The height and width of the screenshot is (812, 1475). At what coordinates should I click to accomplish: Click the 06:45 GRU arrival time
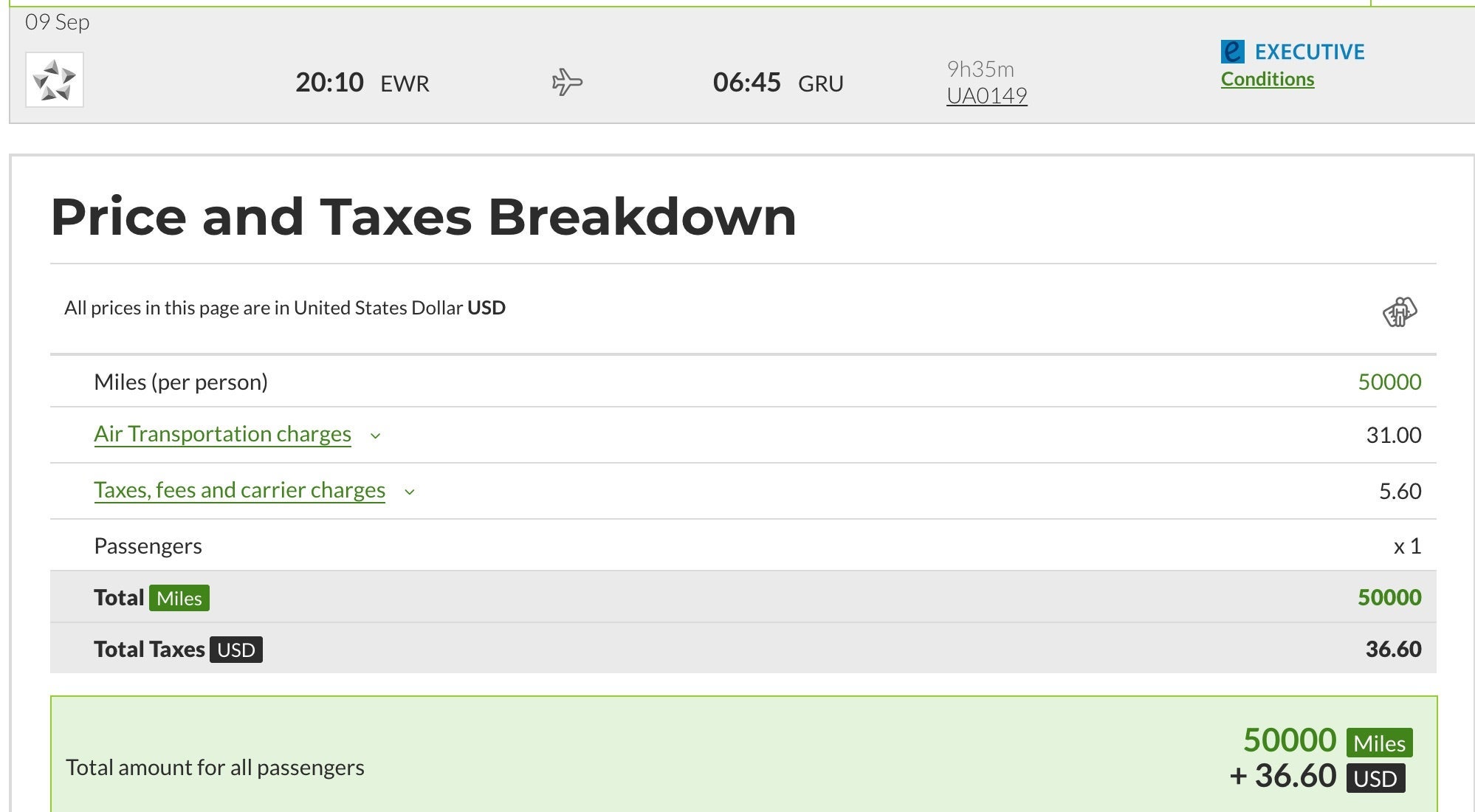pyautogui.click(x=777, y=83)
